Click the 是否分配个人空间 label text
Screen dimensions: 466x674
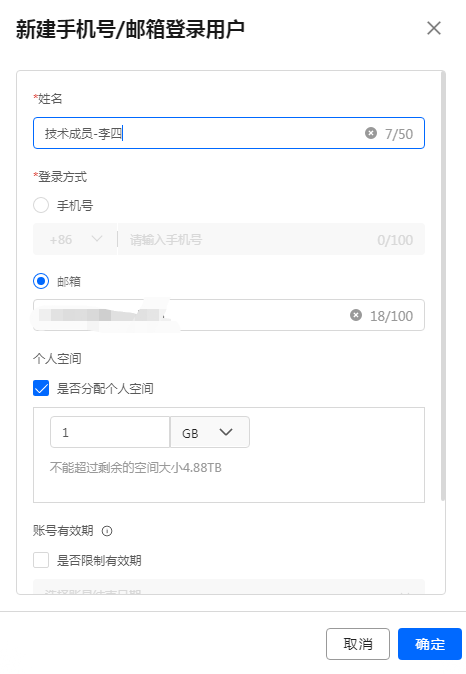pyautogui.click(x=105, y=389)
